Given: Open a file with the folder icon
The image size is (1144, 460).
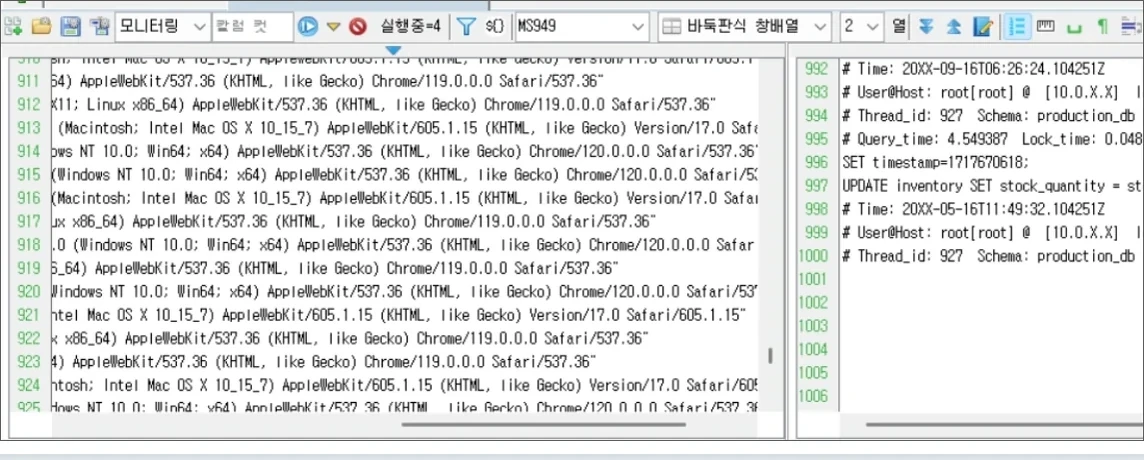Looking at the screenshot, I should [x=42, y=27].
